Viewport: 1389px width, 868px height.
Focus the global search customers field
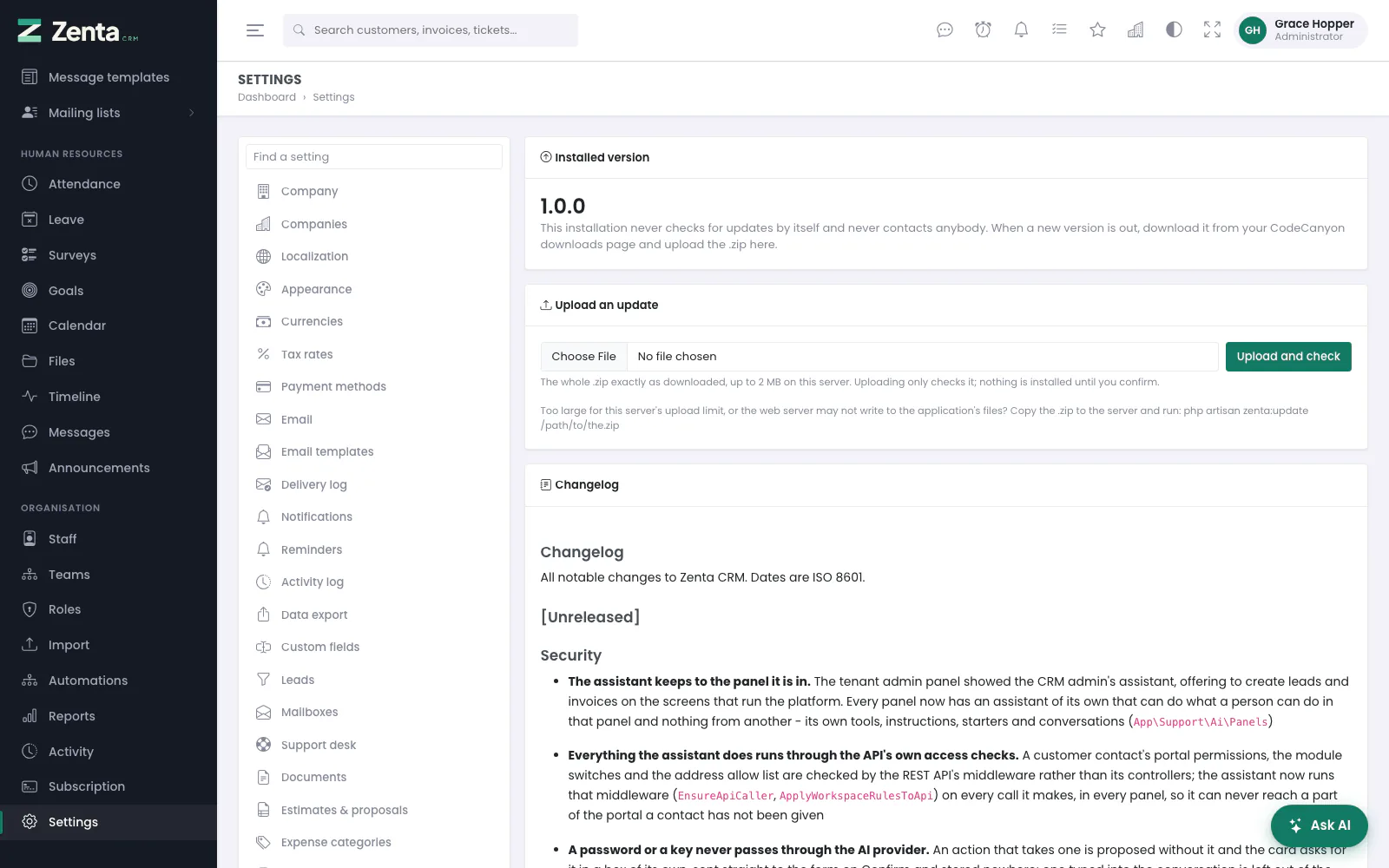pos(431,30)
